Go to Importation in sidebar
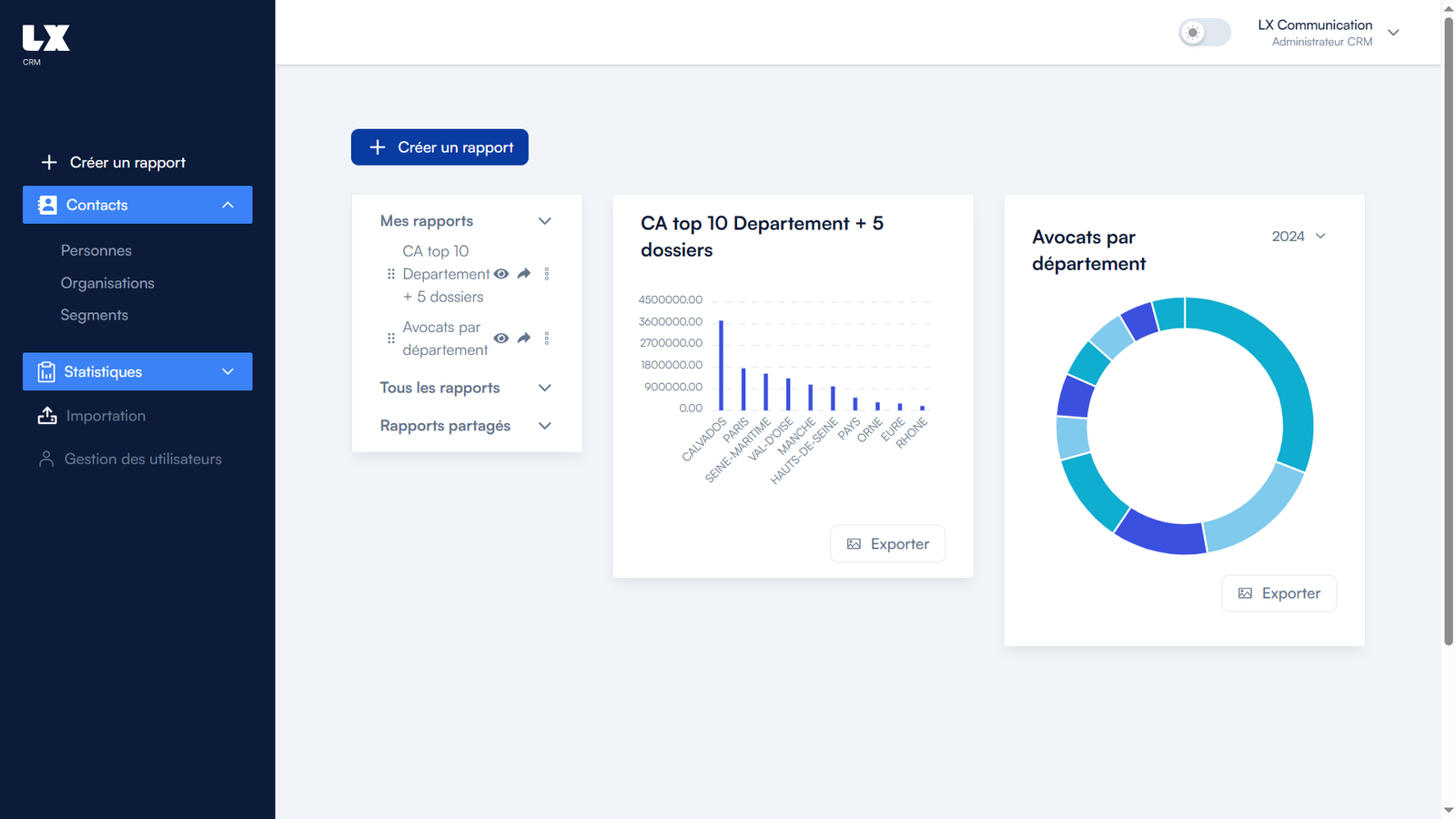This screenshot has width=1456, height=819. 106,416
